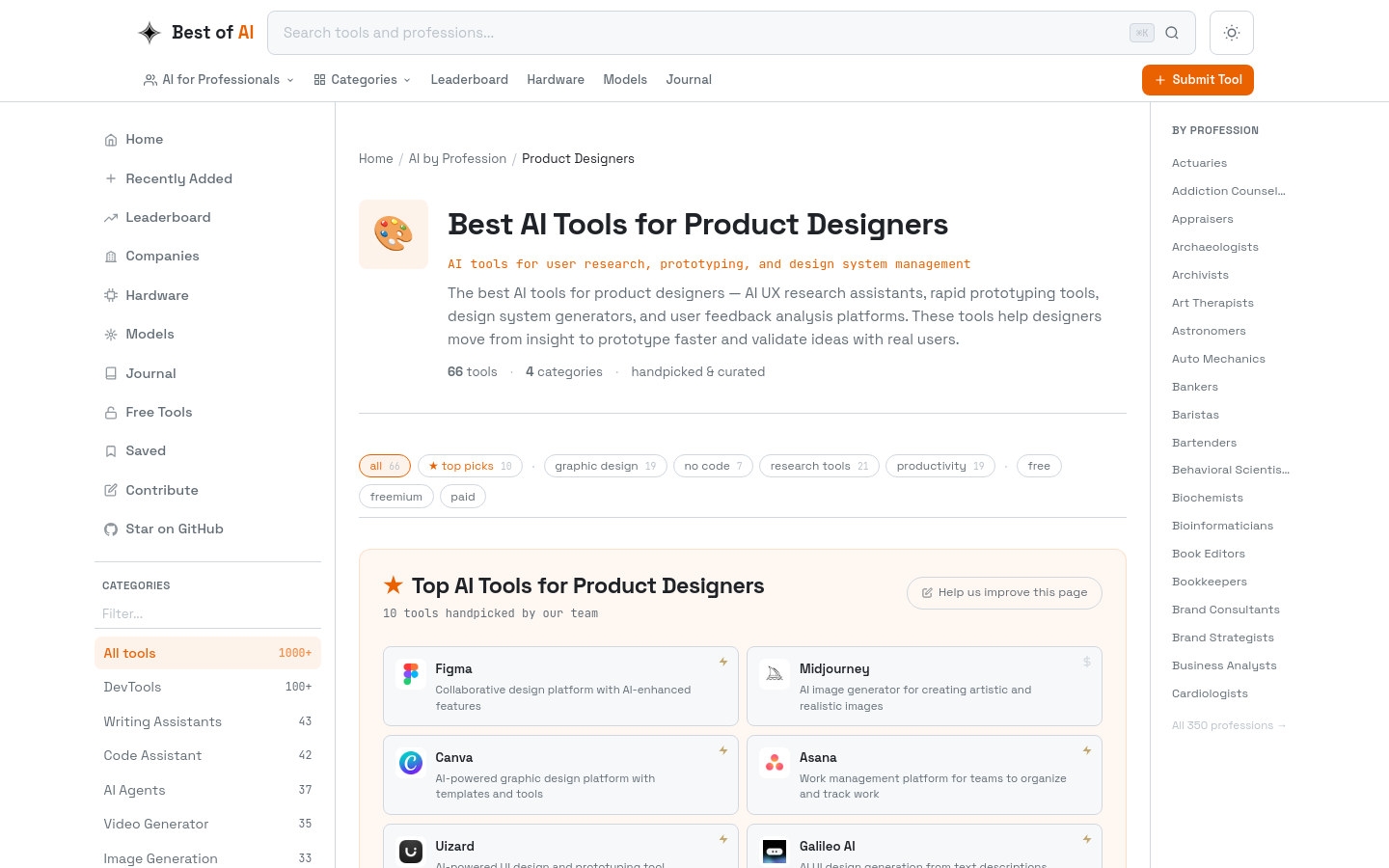
Task: Click the dollar badge on Midjourney card
Action: 1087,662
